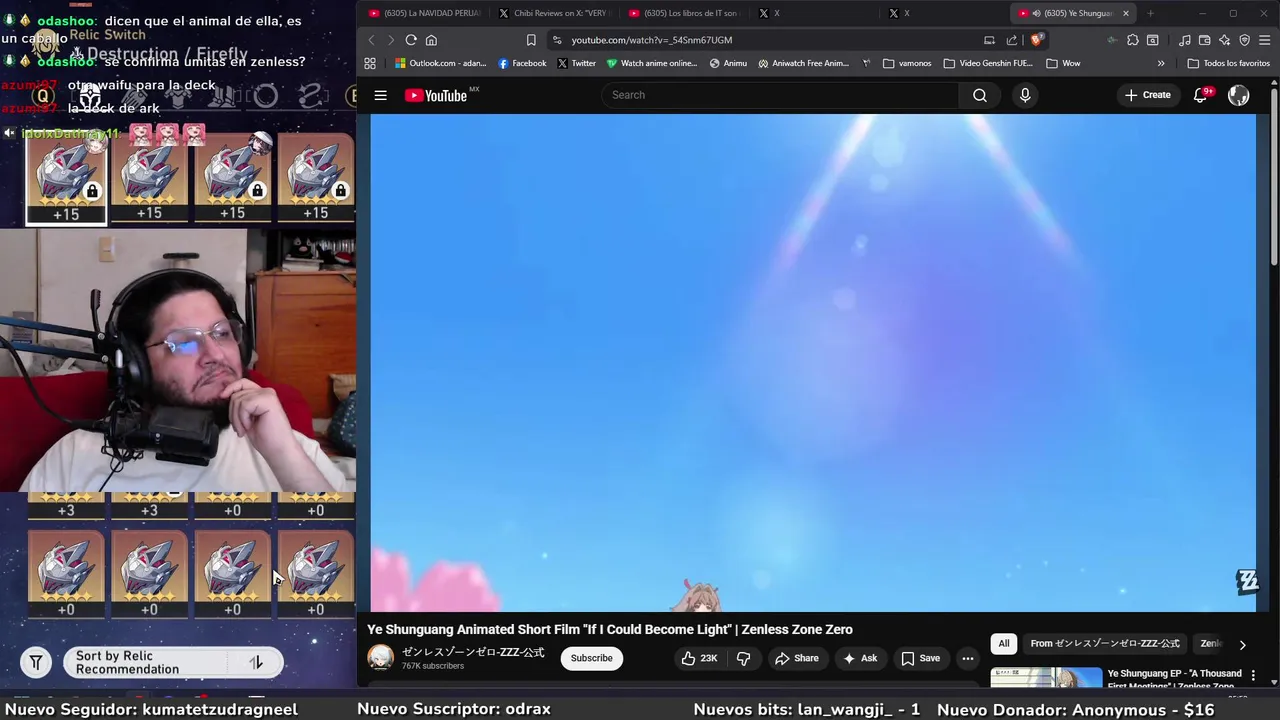The width and height of the screenshot is (1280, 720).
Task: Like the video with 23K thumbs up
Action: click(x=699, y=658)
